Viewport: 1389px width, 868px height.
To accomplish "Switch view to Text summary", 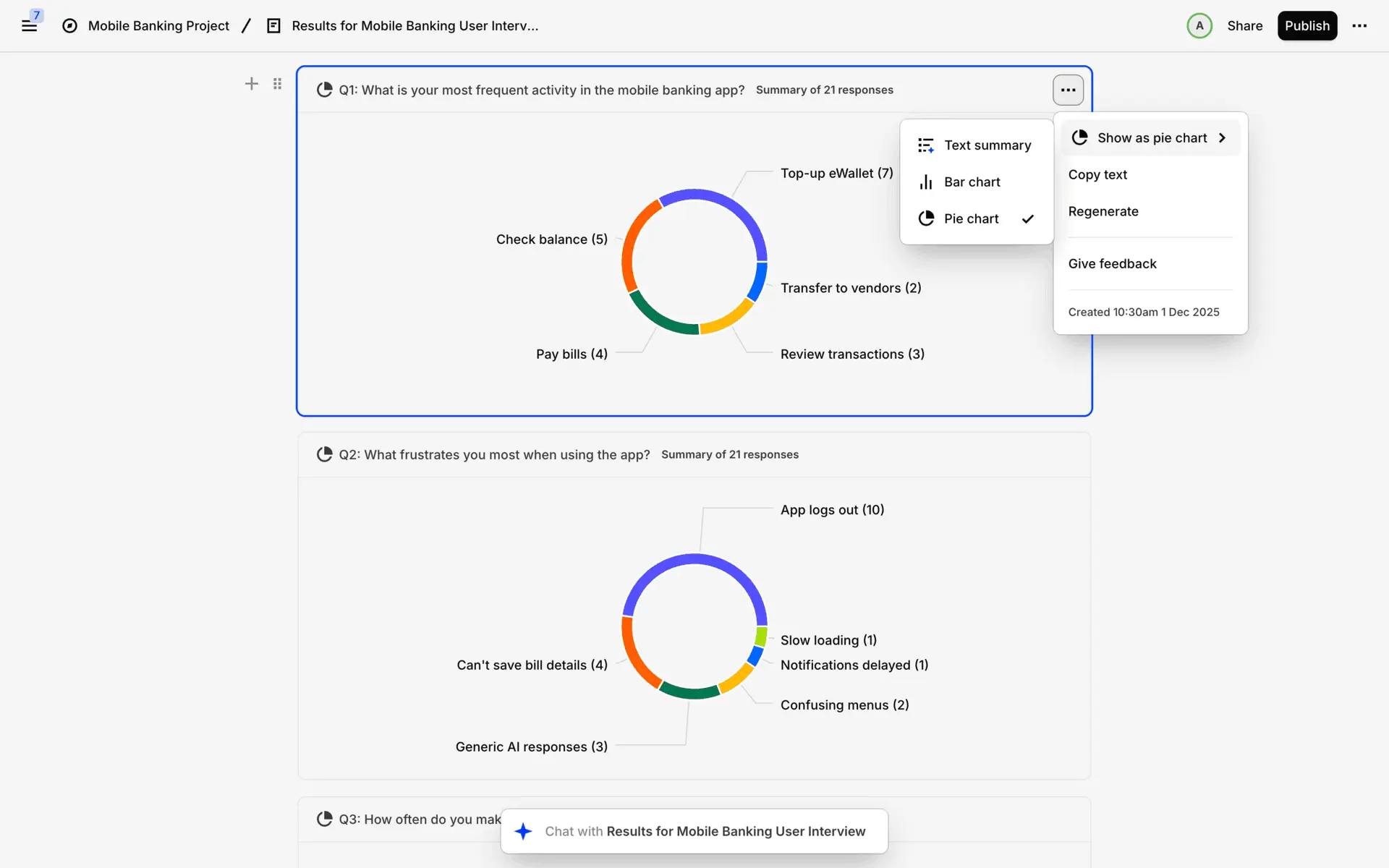I will click(x=987, y=145).
